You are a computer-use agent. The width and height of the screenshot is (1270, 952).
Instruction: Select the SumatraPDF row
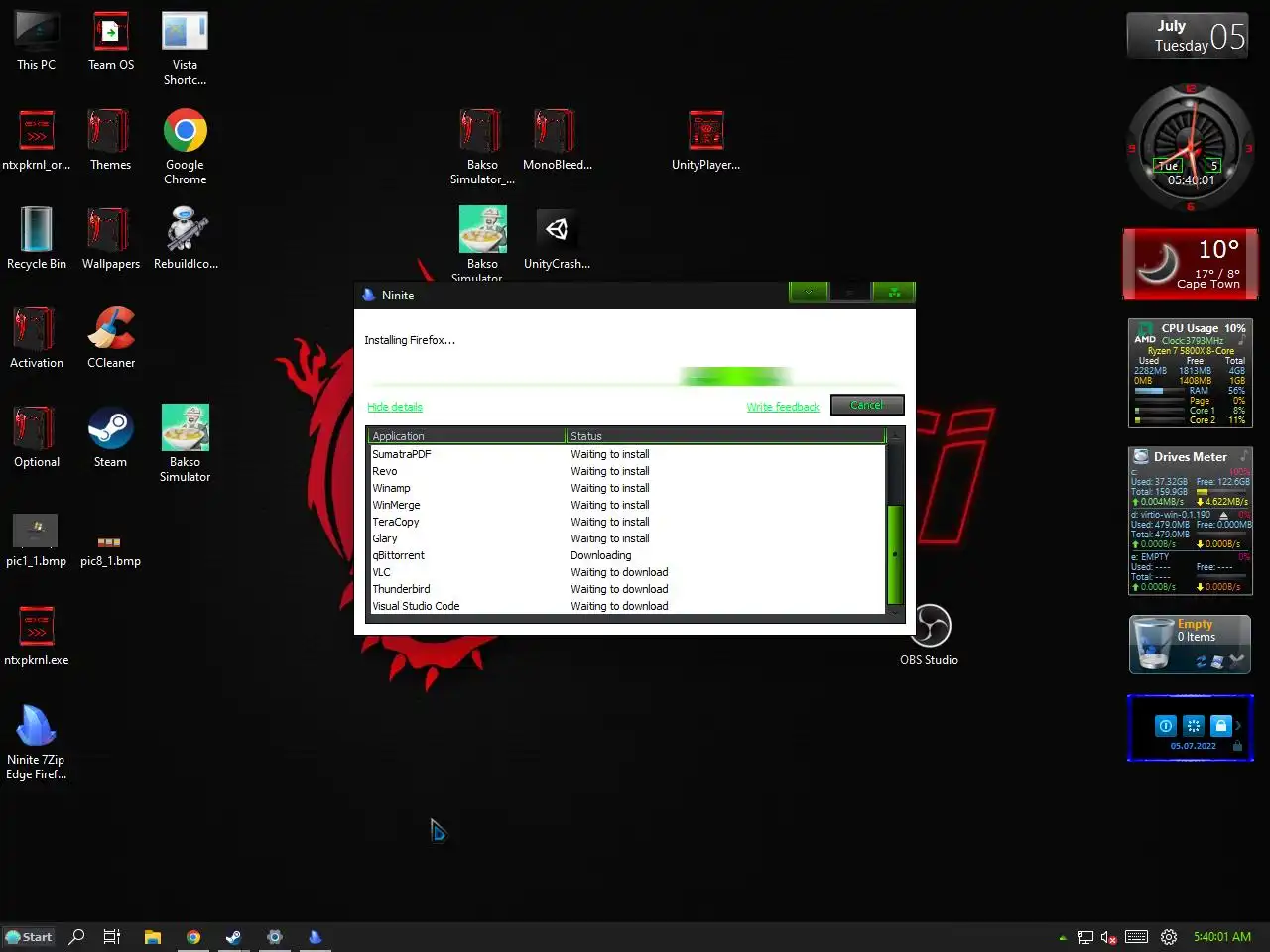[626, 454]
